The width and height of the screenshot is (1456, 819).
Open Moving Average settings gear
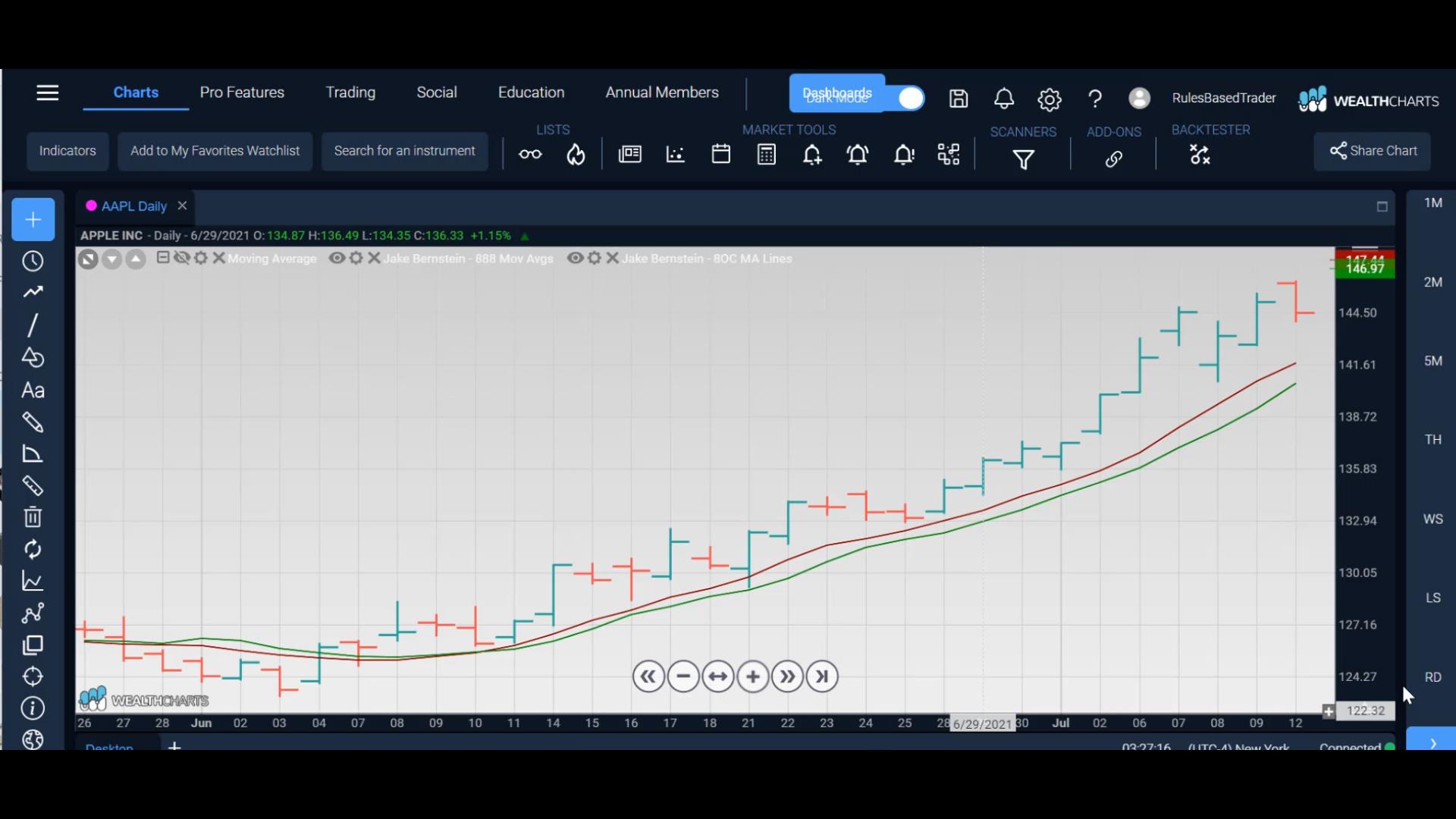tap(201, 258)
